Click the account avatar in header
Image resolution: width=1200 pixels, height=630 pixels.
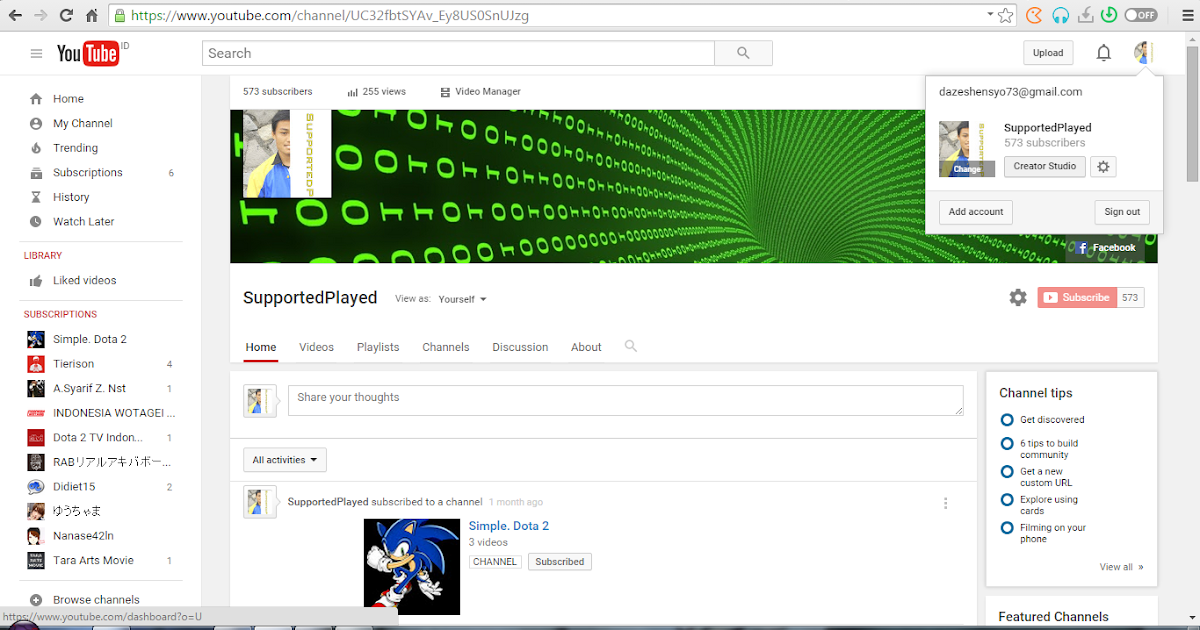(x=1143, y=53)
